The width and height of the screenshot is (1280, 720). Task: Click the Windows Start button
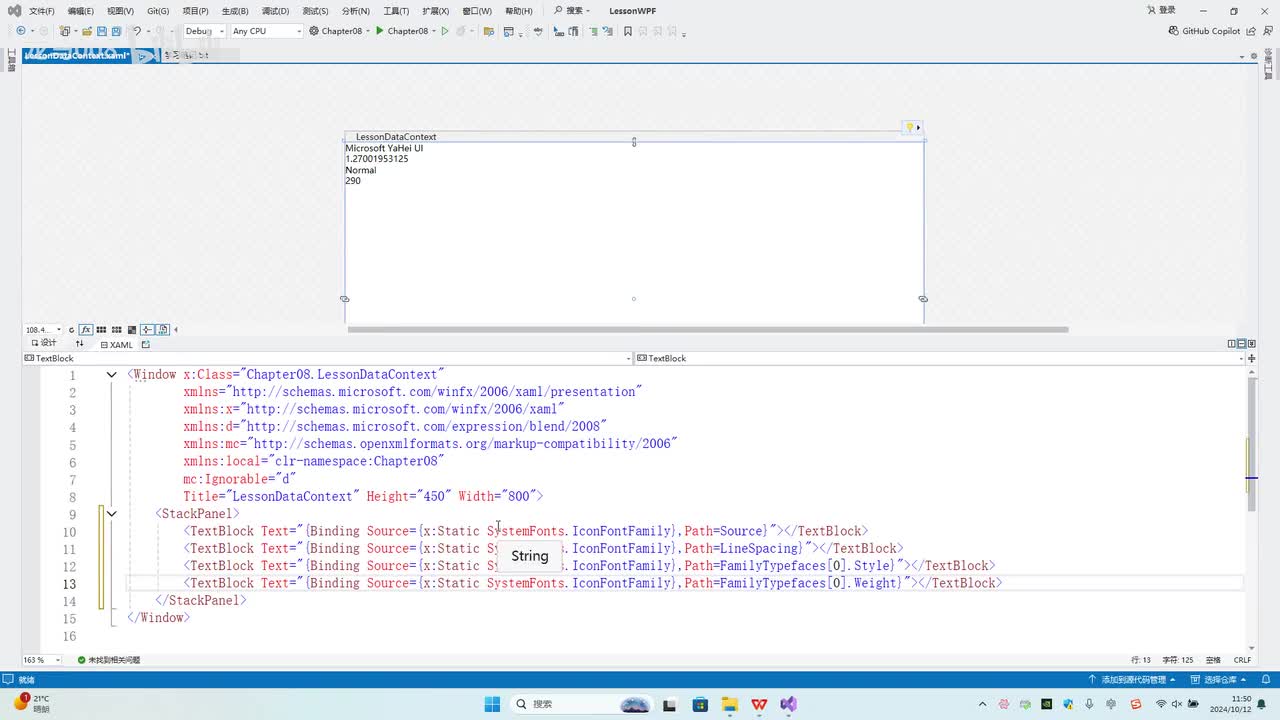[x=492, y=704]
